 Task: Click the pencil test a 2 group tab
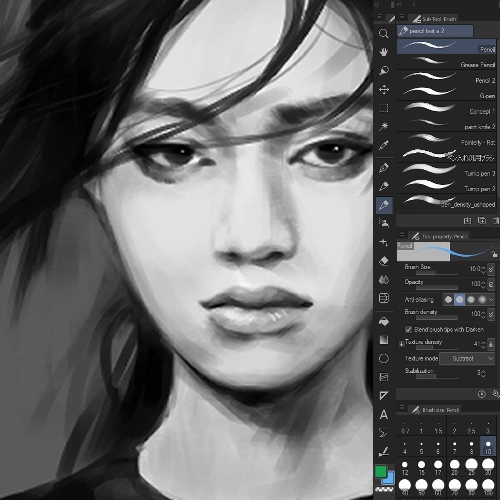tap(435, 31)
